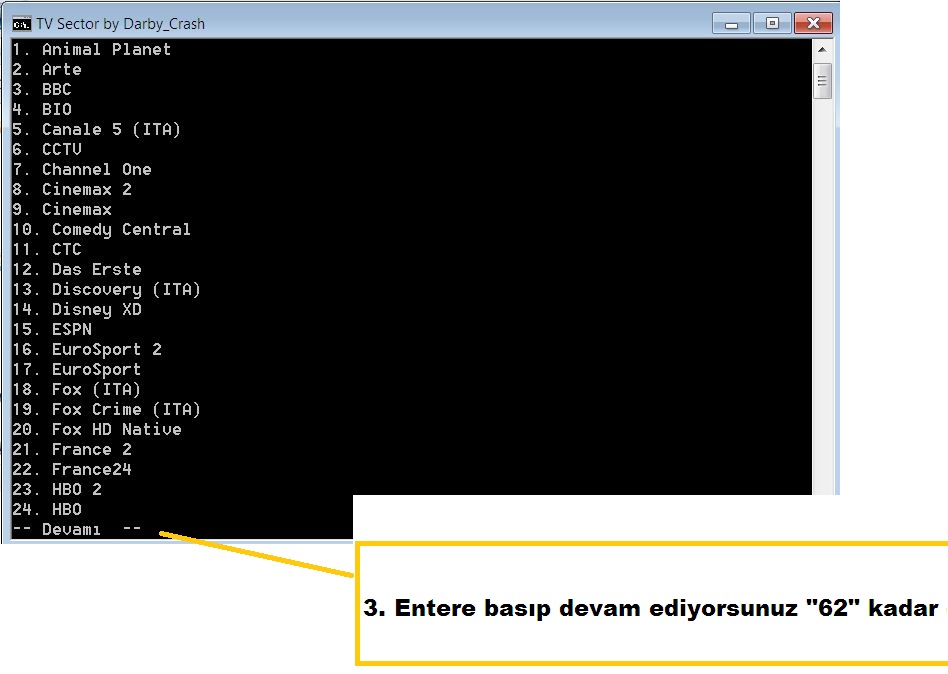Click the line '7. Channel One'
This screenshot has height=674, width=948.
(x=82, y=169)
